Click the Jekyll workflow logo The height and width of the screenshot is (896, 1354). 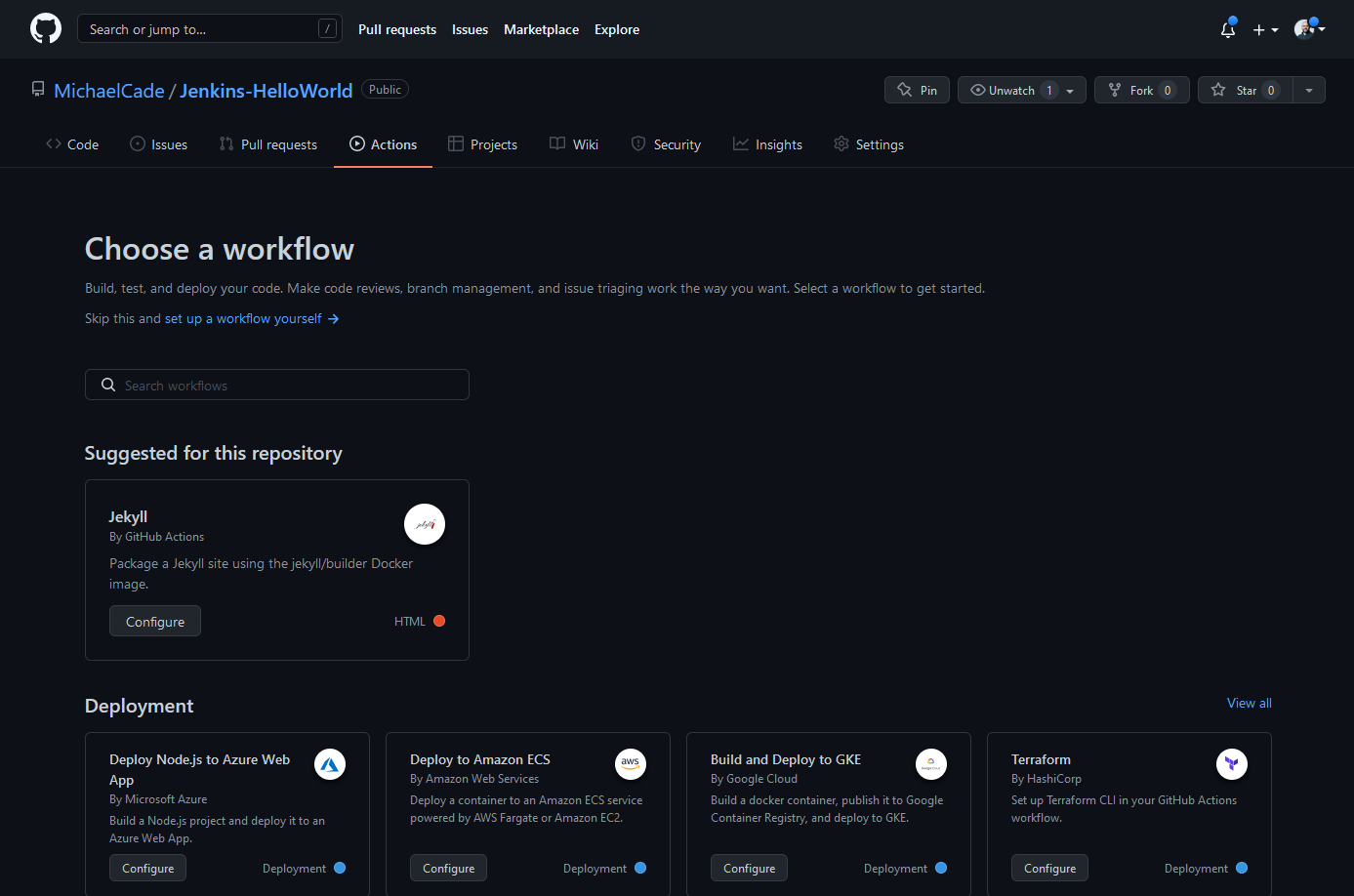pyautogui.click(x=425, y=524)
